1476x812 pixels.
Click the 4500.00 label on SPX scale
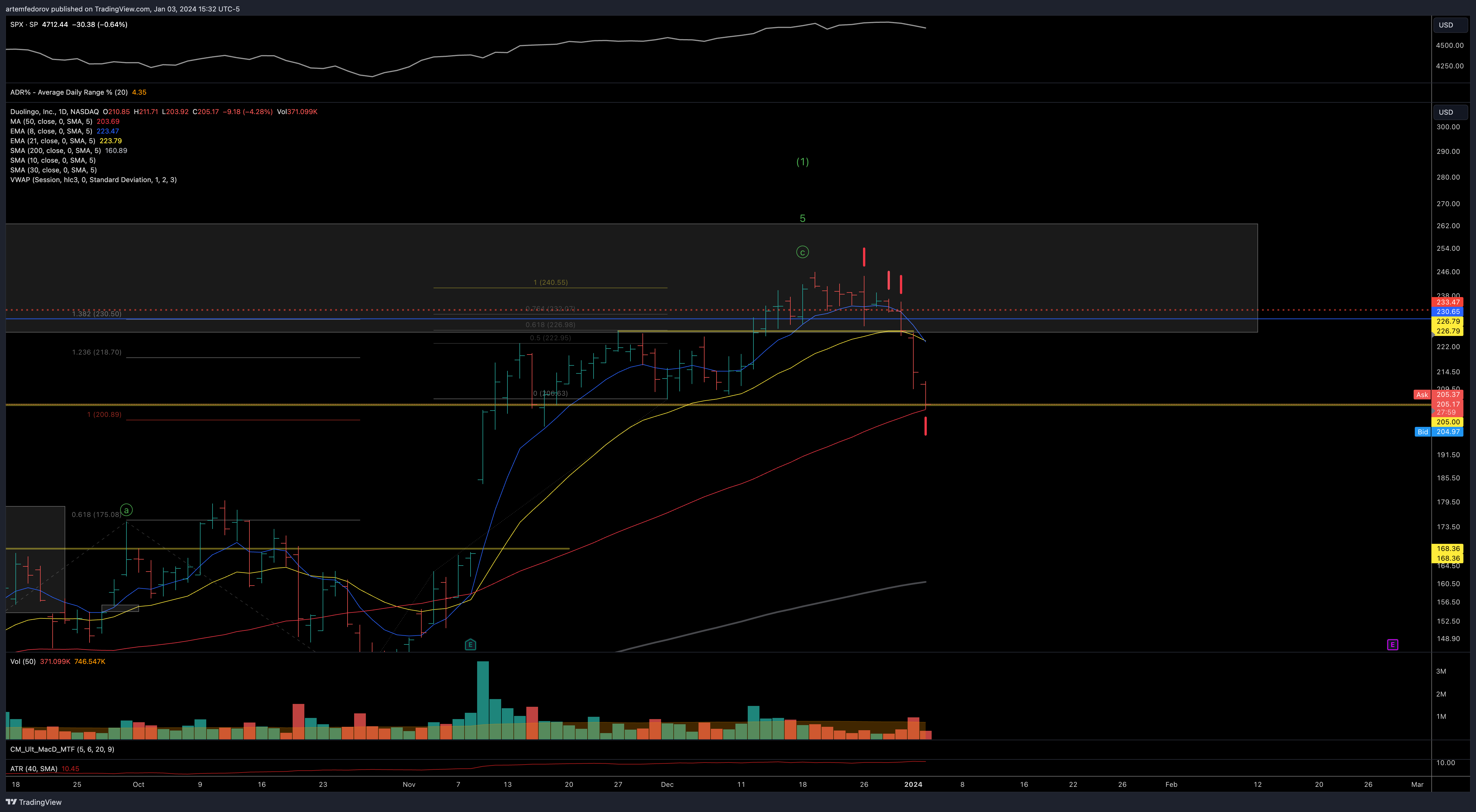click(1450, 45)
